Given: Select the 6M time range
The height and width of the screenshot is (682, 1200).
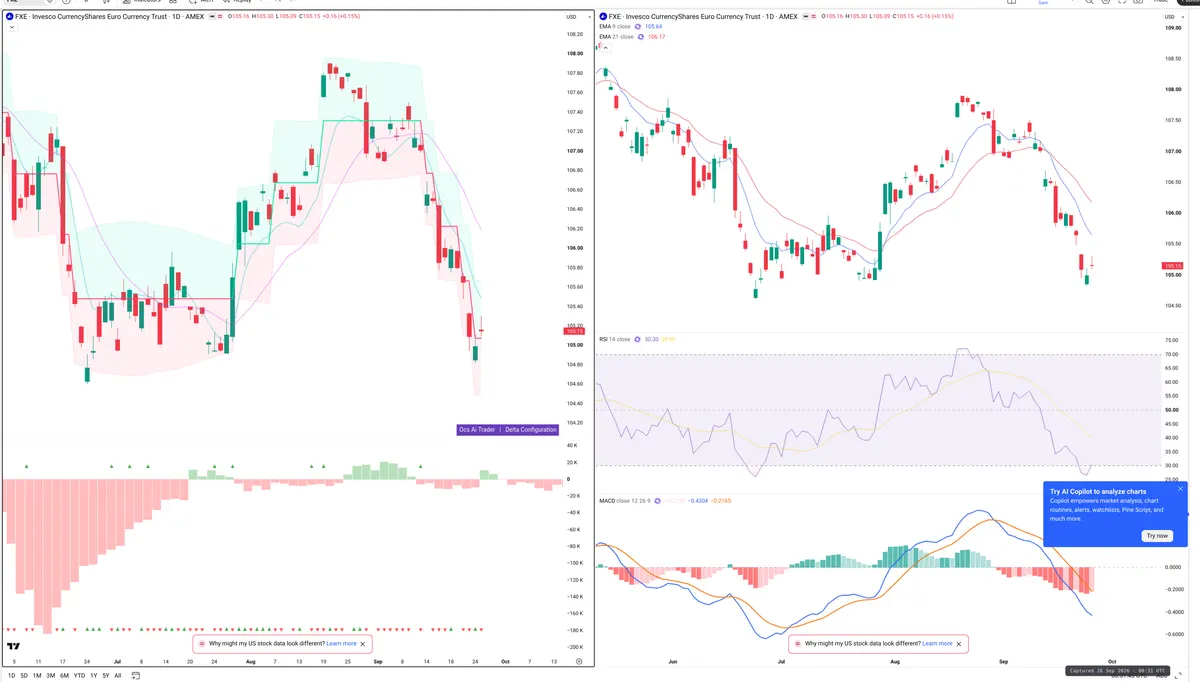Looking at the screenshot, I should click(x=65, y=676).
